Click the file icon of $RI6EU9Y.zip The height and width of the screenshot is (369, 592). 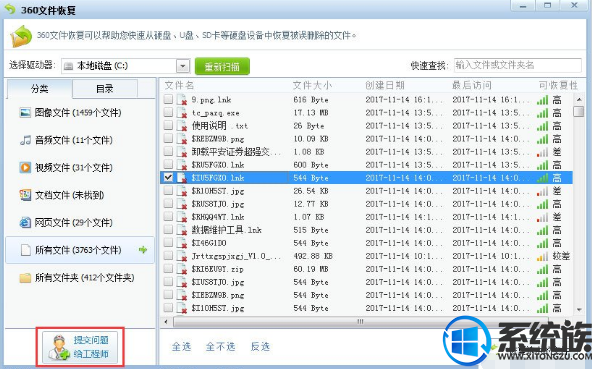[182, 269]
